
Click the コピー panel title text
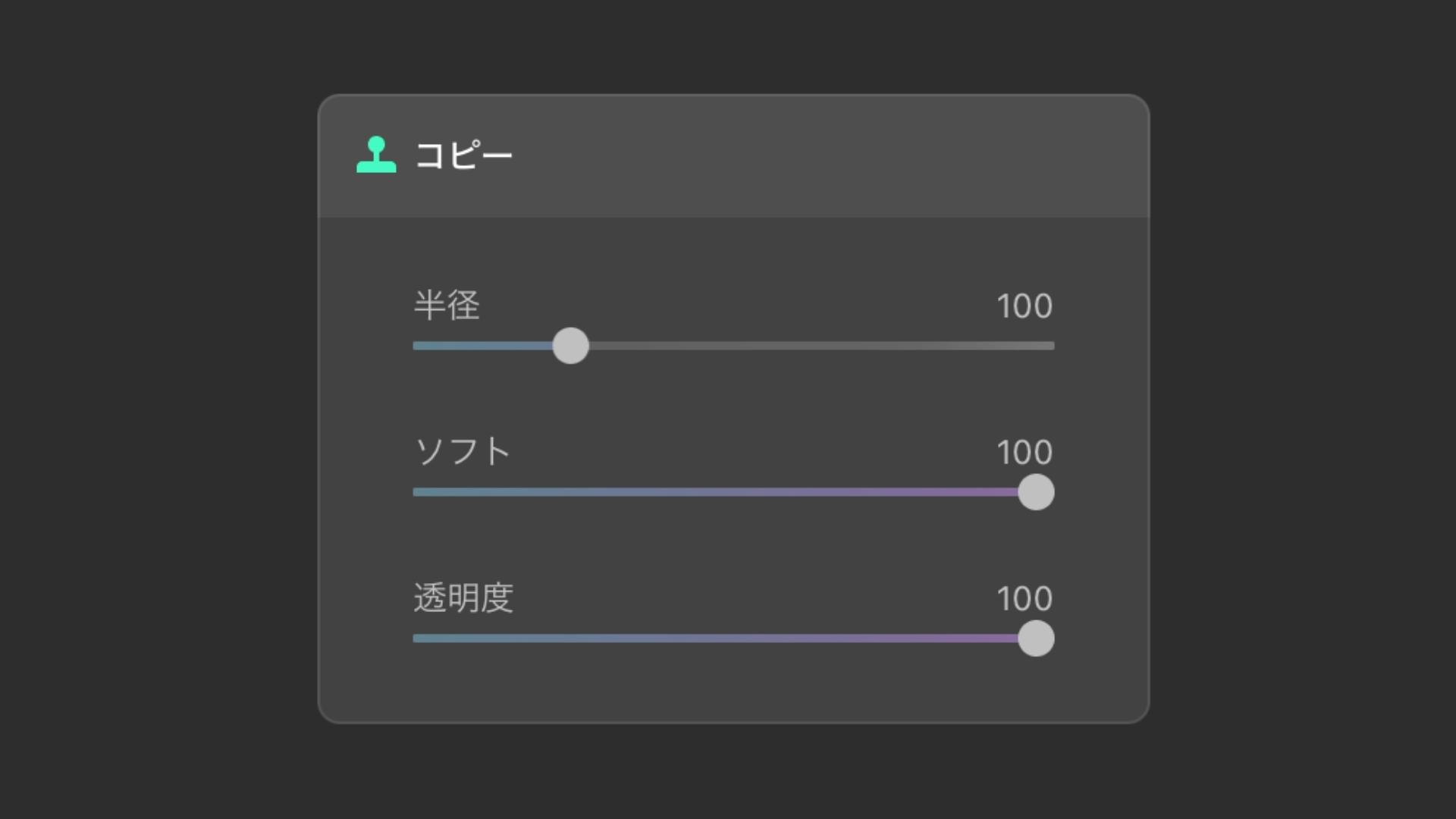pyautogui.click(x=463, y=155)
